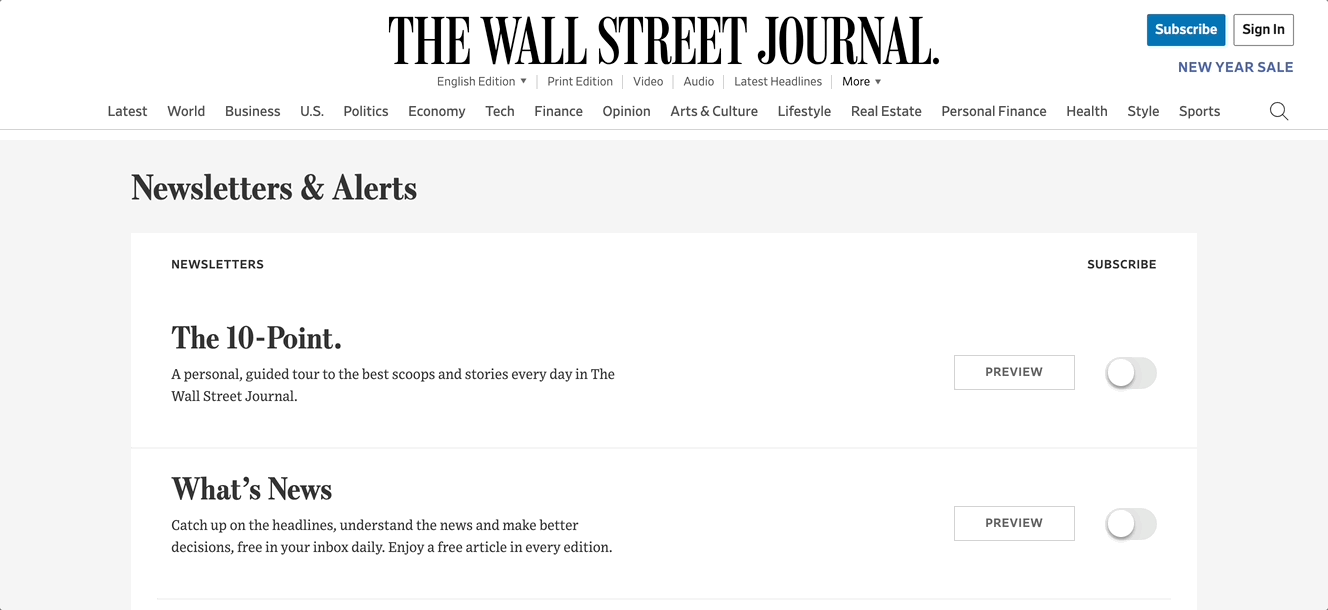This screenshot has width=1328, height=610.
Task: Preview the What's News newsletter
Action: pos(1014,523)
